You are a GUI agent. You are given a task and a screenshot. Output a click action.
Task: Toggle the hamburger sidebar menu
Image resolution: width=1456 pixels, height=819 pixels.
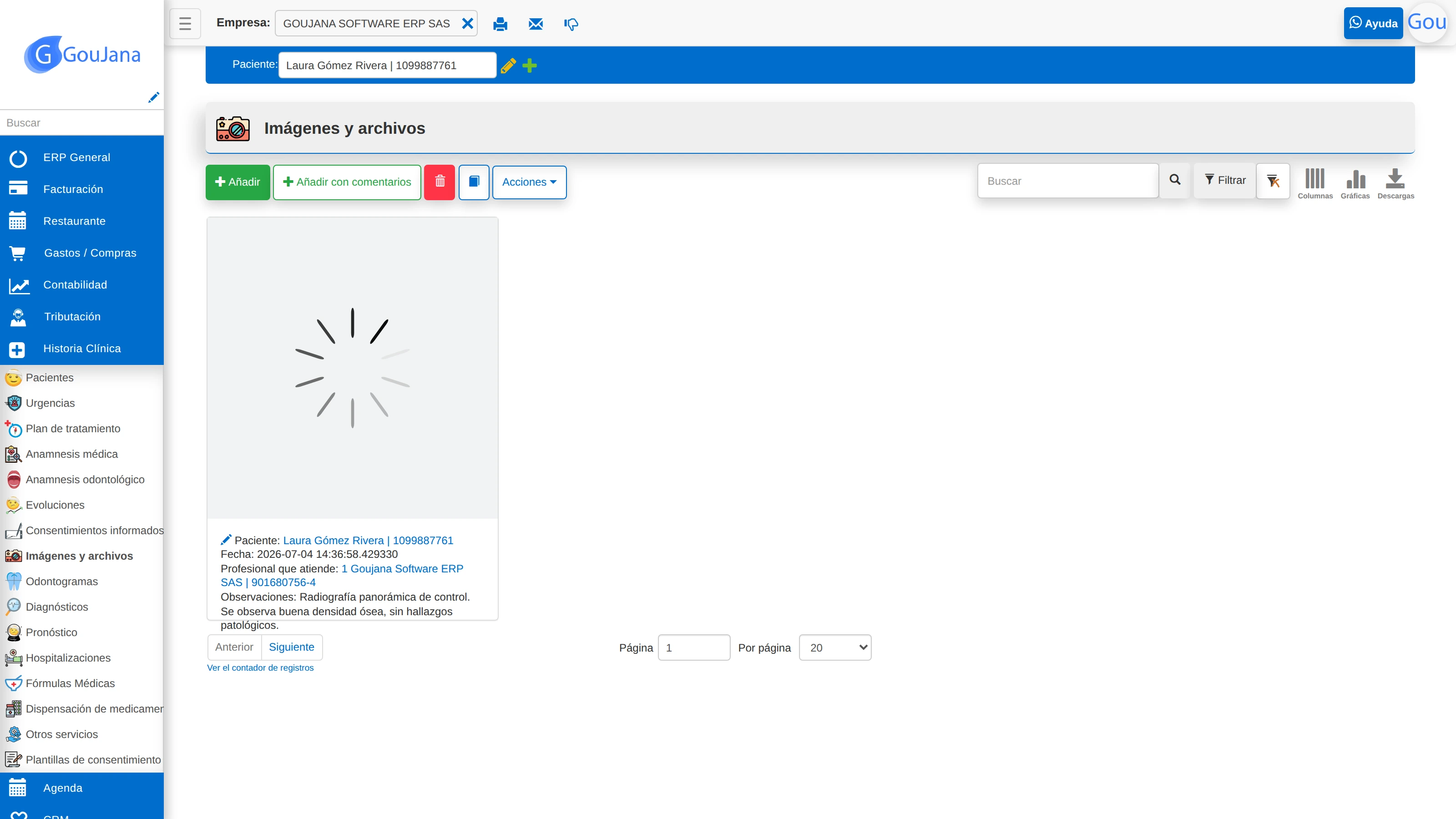[x=185, y=24]
